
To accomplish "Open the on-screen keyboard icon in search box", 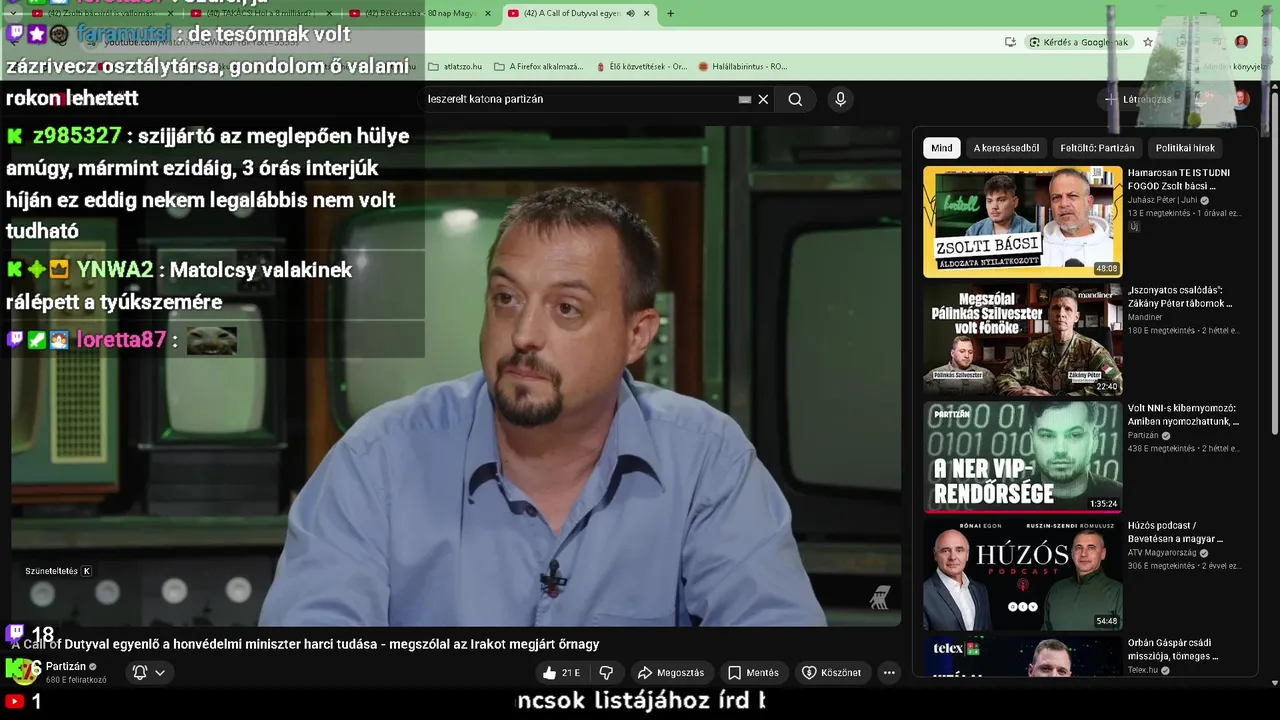I will [745, 99].
